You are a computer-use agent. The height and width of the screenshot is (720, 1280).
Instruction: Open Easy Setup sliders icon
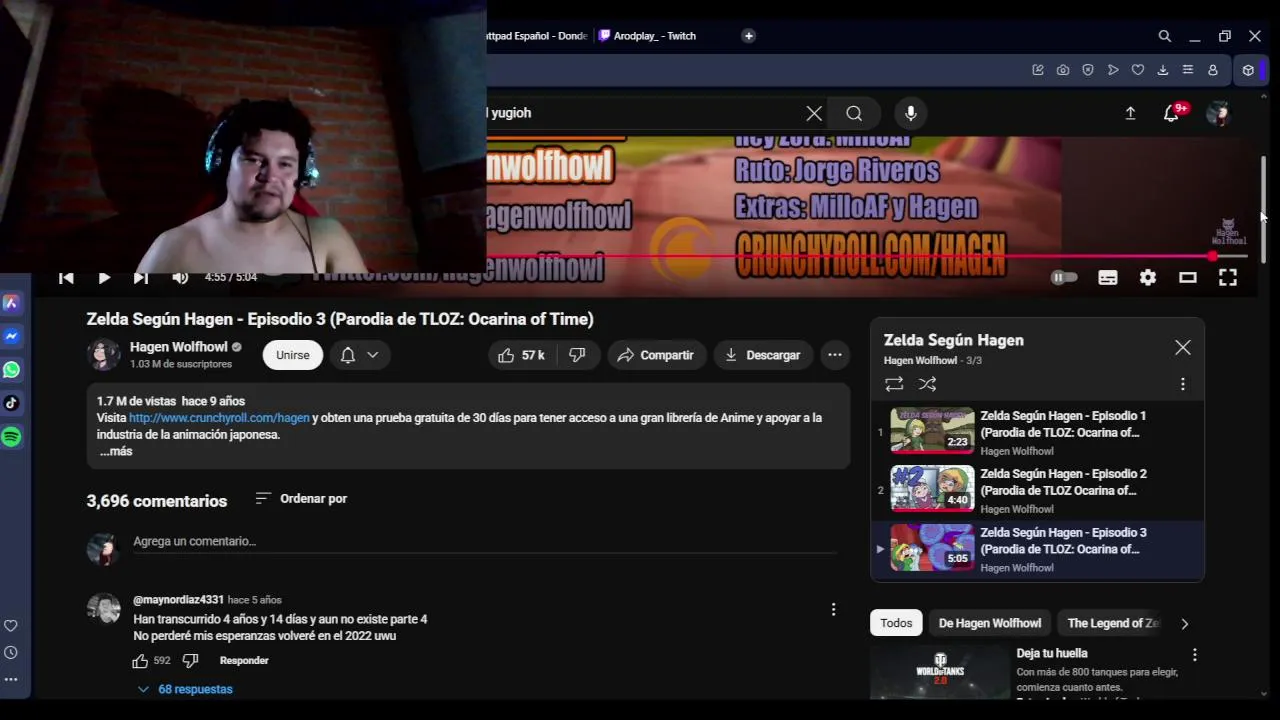coord(1188,70)
